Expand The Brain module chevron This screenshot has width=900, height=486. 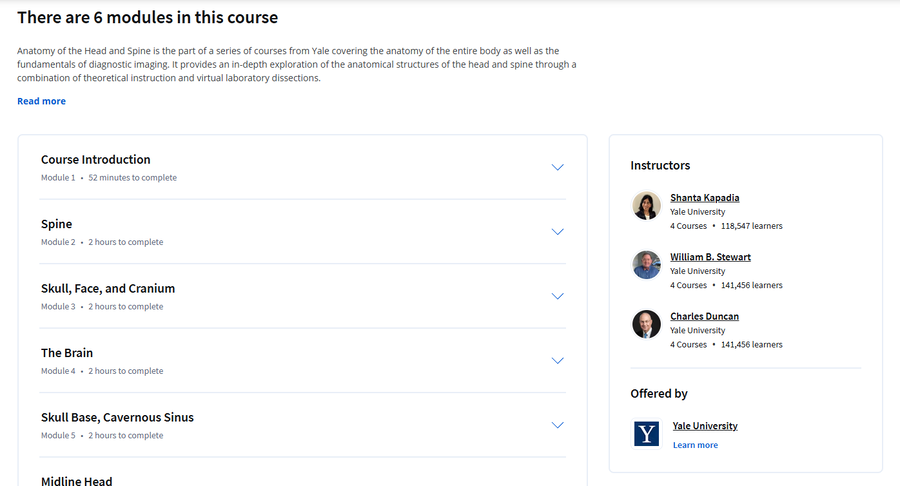(x=557, y=361)
